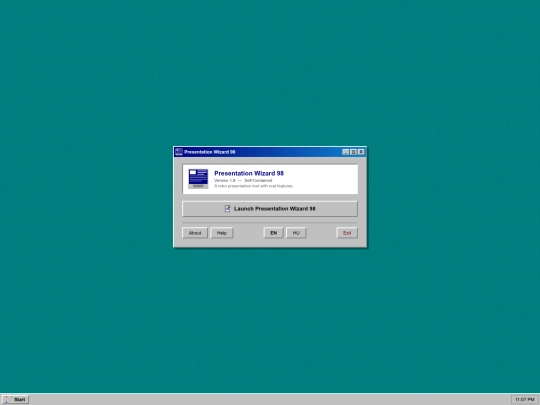This screenshot has height=405, width=540.
Task: Click the Version 1.8 Self-Contained text
Action: 243,180
